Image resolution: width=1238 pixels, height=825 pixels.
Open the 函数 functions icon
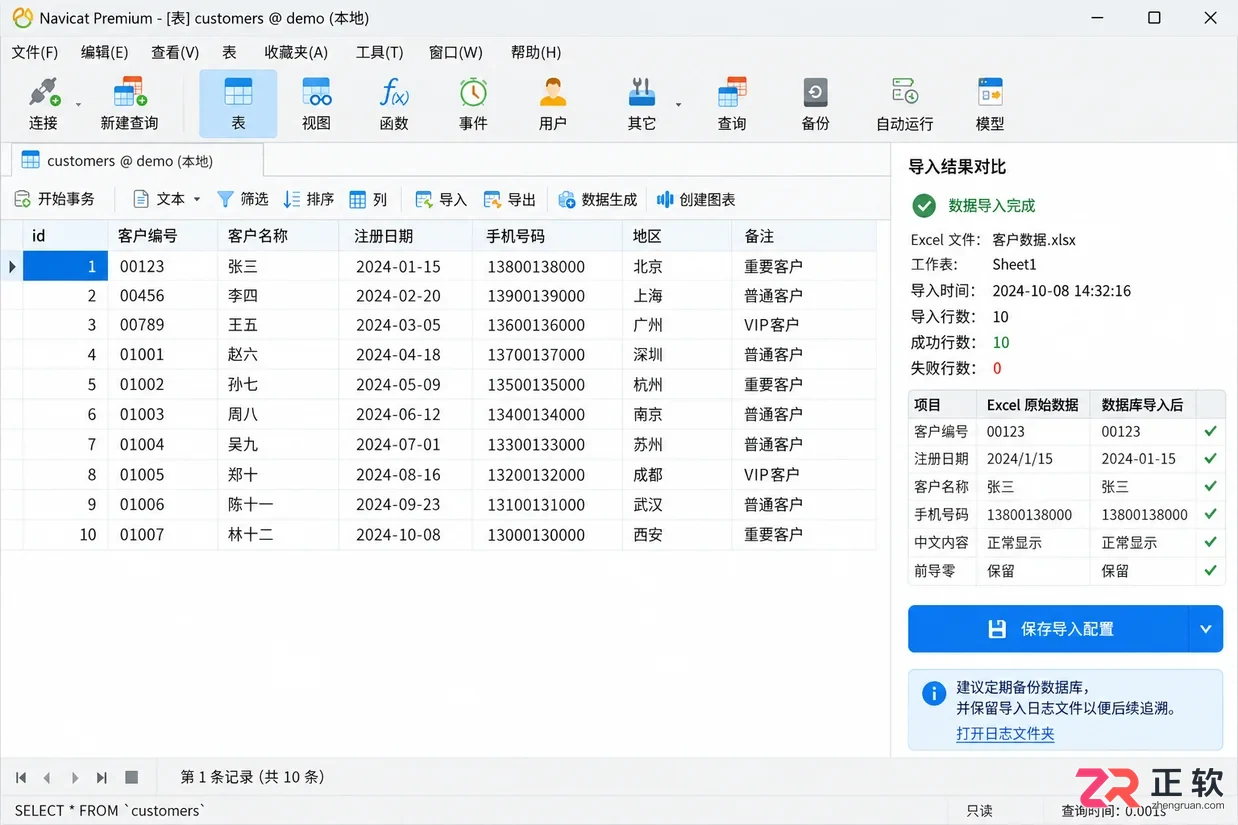[394, 94]
